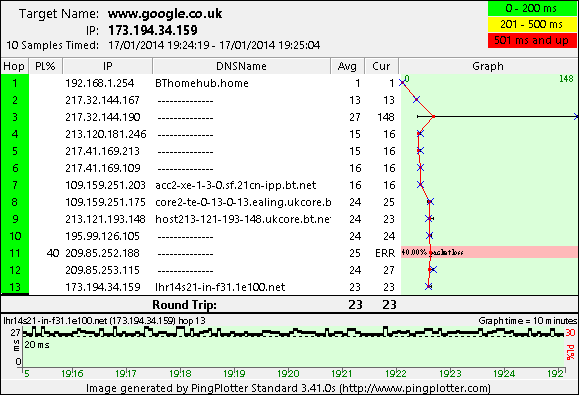This screenshot has width=579, height=395.
Task: Select the yellow 201 - 500 ms legend
Action: tap(532, 24)
